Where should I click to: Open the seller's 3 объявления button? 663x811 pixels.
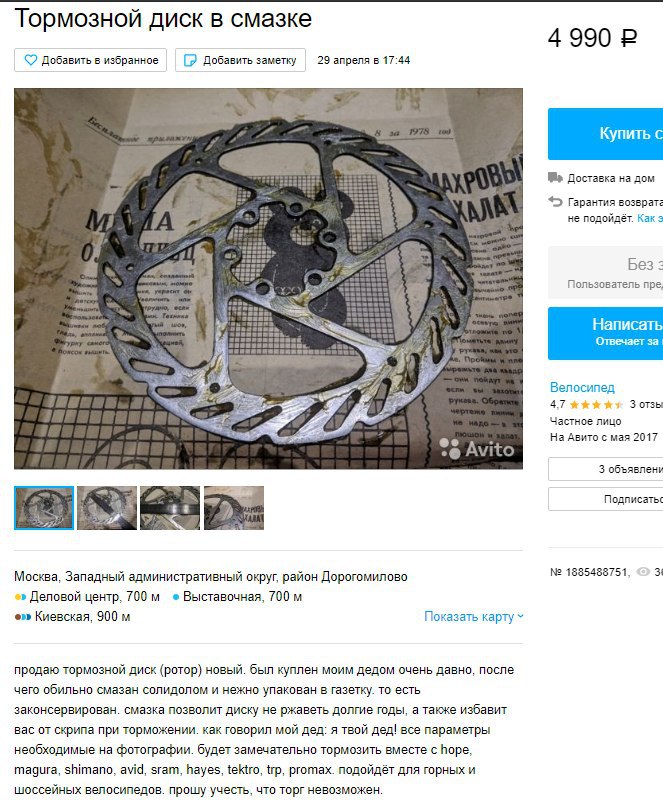pos(606,469)
